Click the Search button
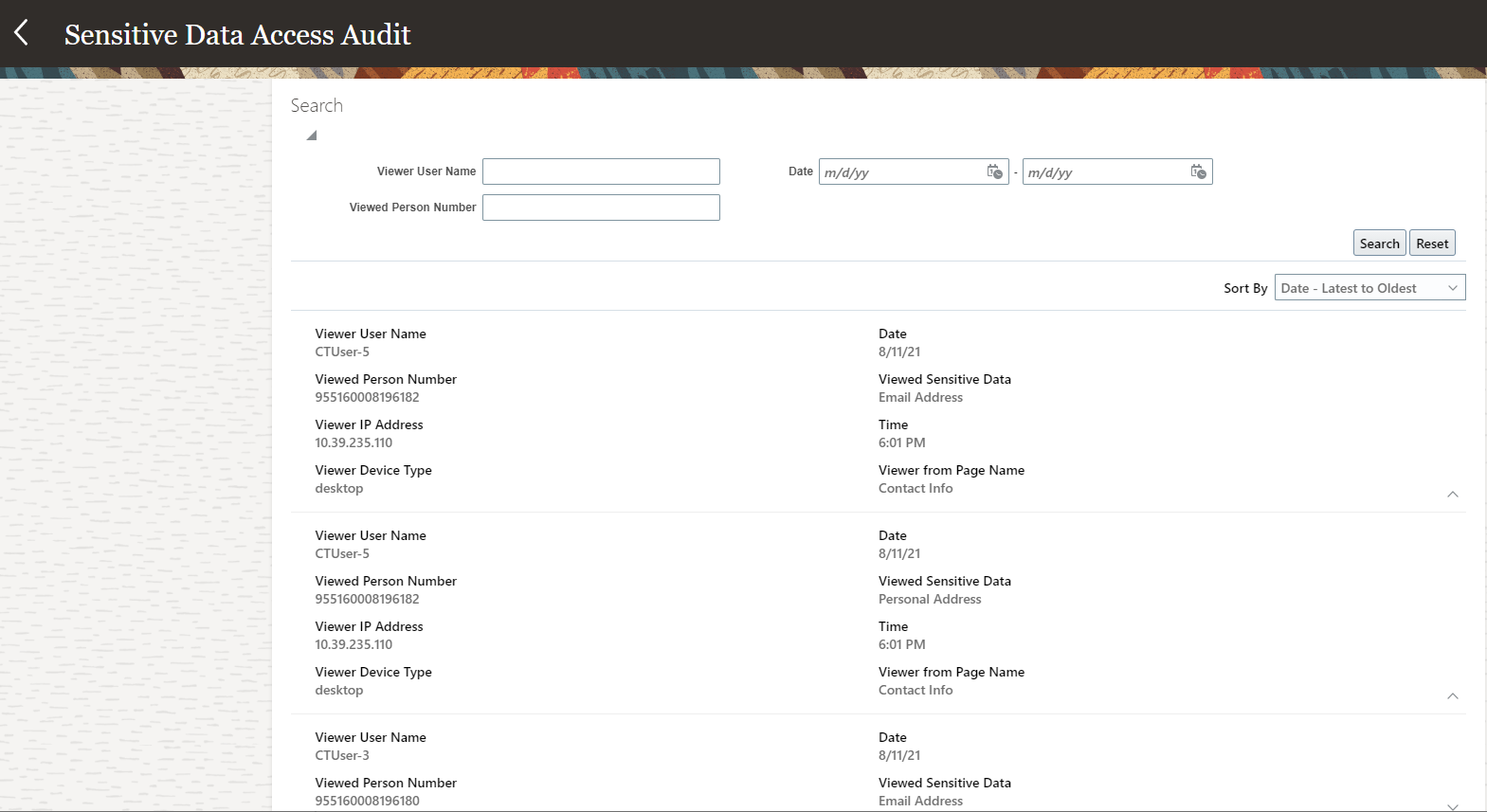This screenshot has height=812, width=1487. 1379,244
